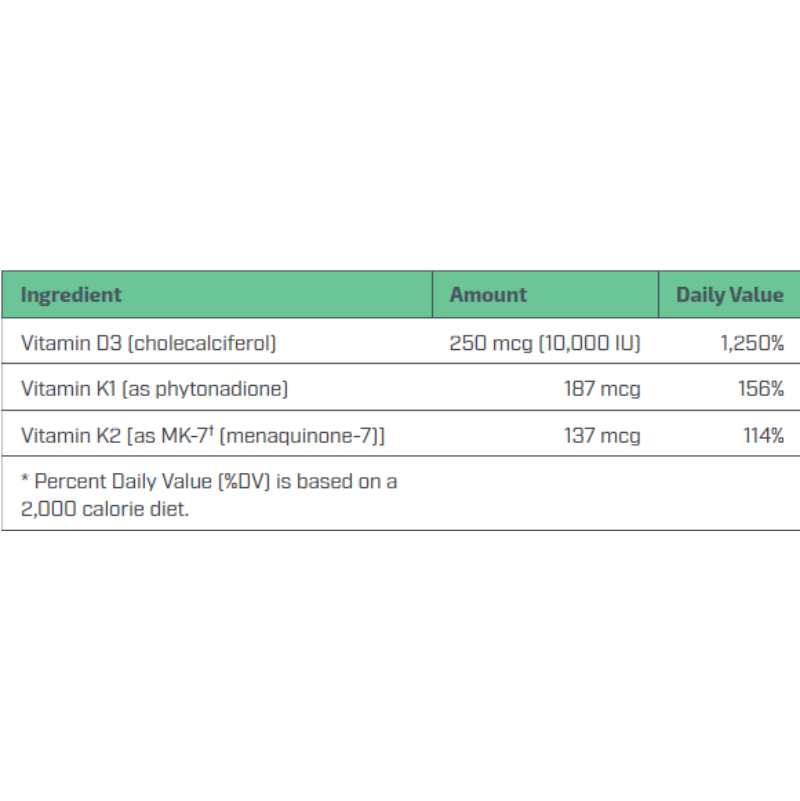Click the dagger superscript after MK-7
Screen dimensions: 800x801
pos(211,430)
